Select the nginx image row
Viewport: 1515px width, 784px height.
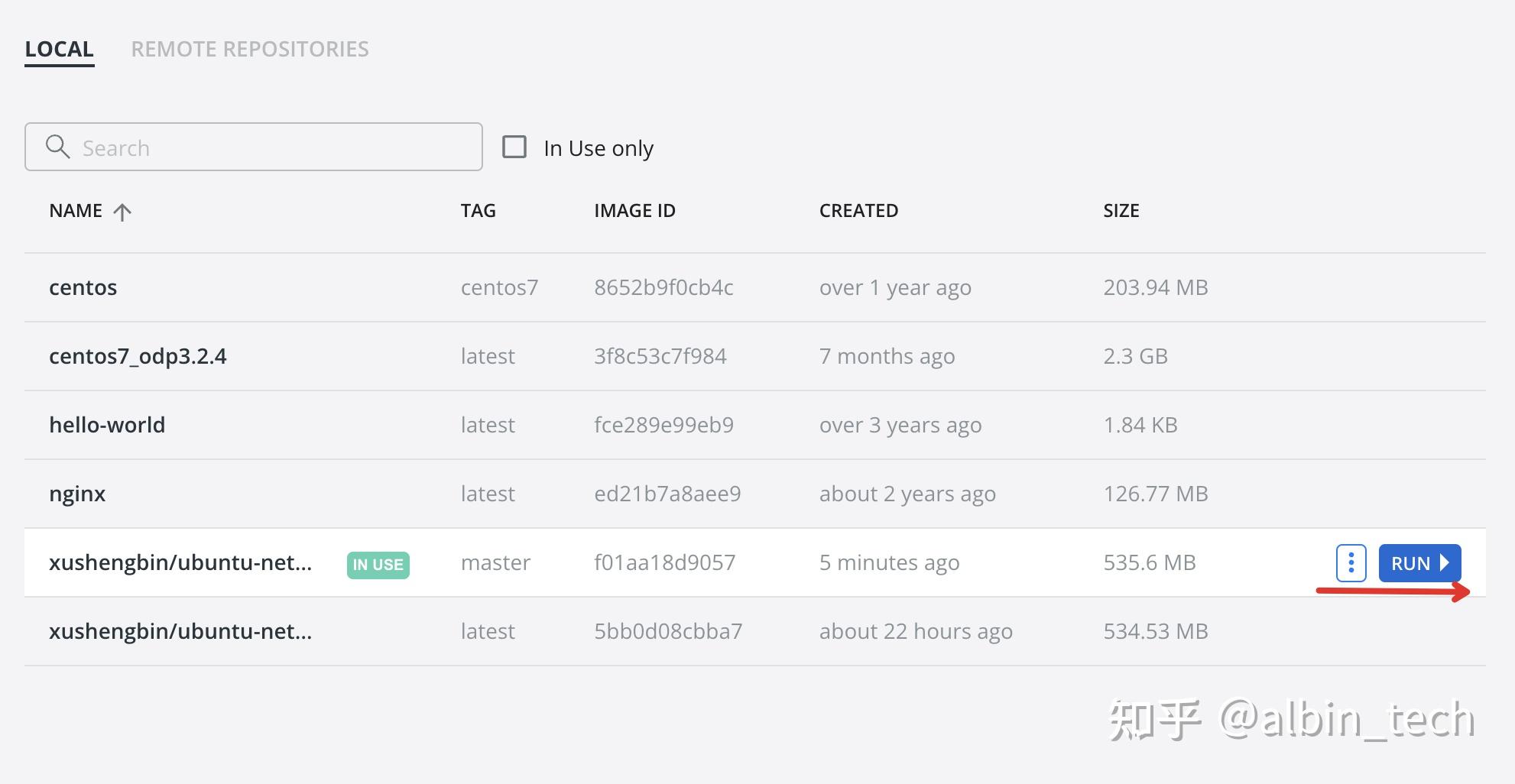755,494
